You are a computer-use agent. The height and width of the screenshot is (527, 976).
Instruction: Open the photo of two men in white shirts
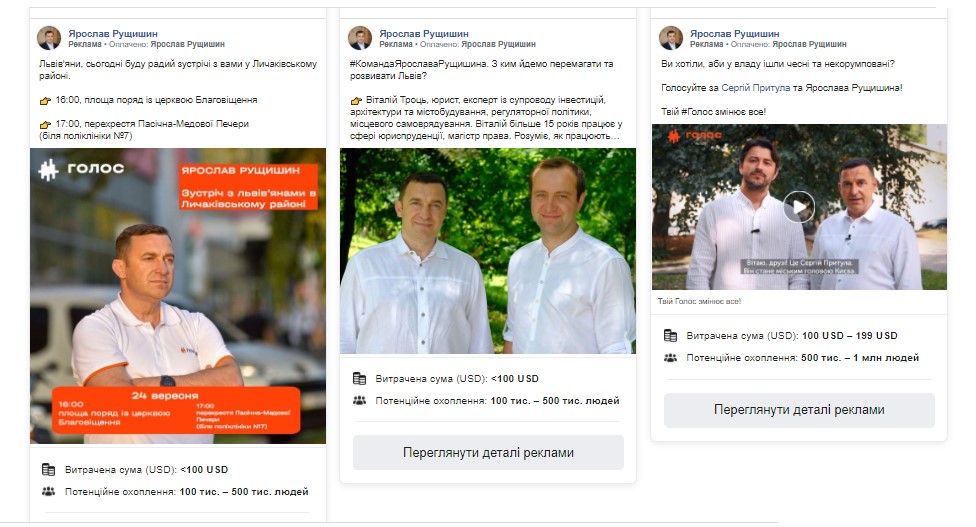coord(488,251)
